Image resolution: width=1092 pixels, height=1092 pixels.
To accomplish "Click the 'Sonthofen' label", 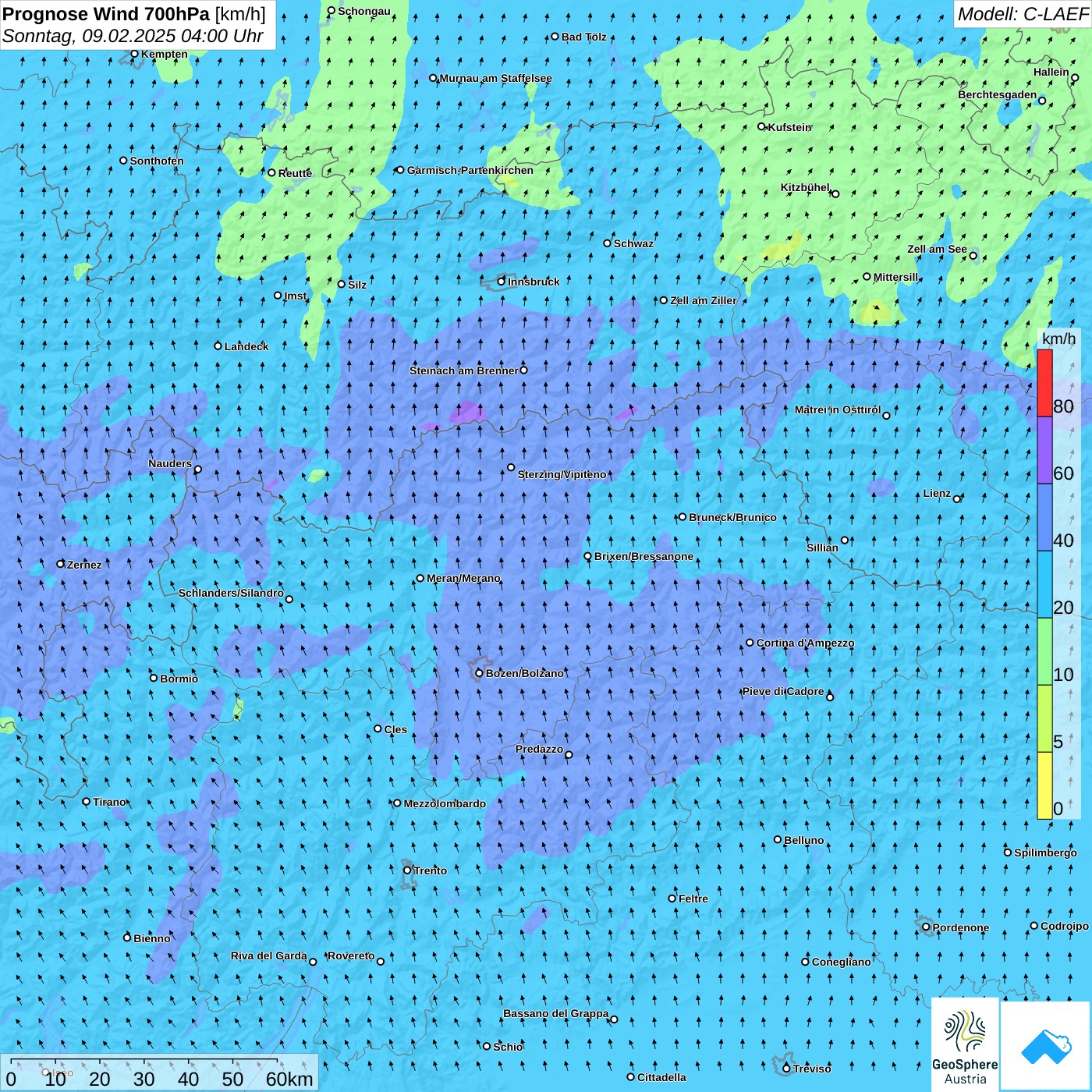I will 157,161.
